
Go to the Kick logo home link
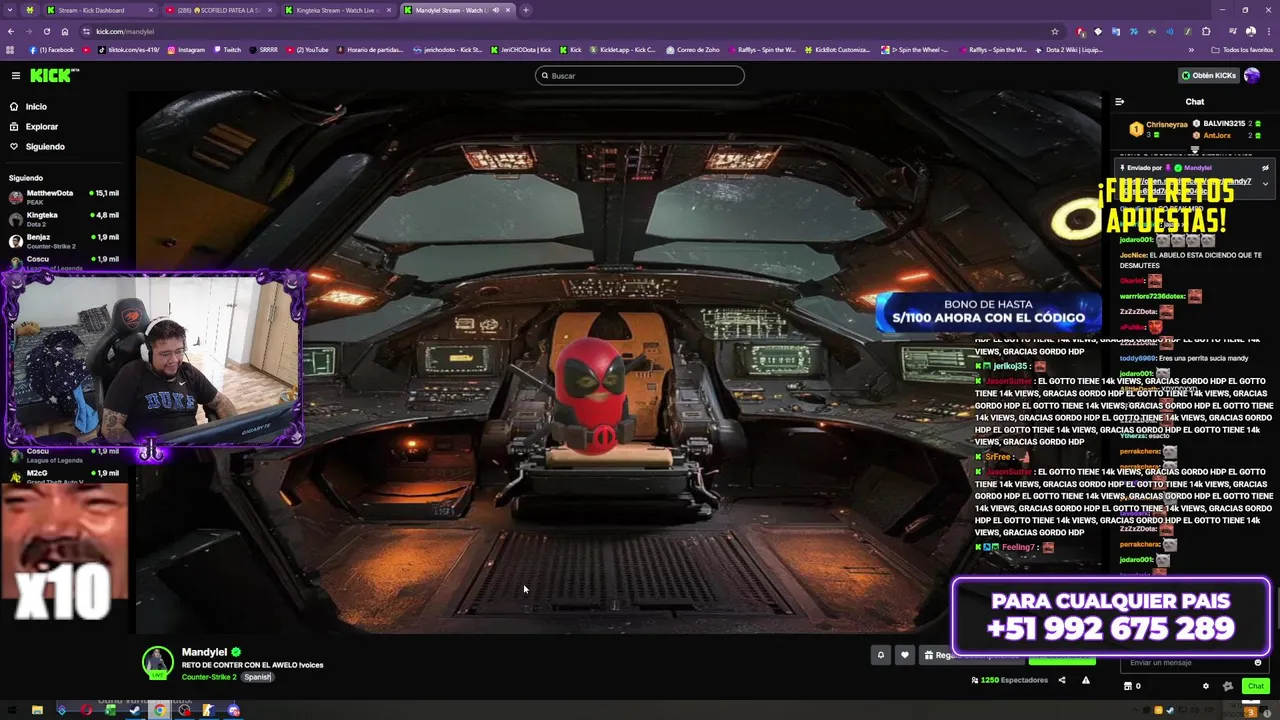point(54,75)
